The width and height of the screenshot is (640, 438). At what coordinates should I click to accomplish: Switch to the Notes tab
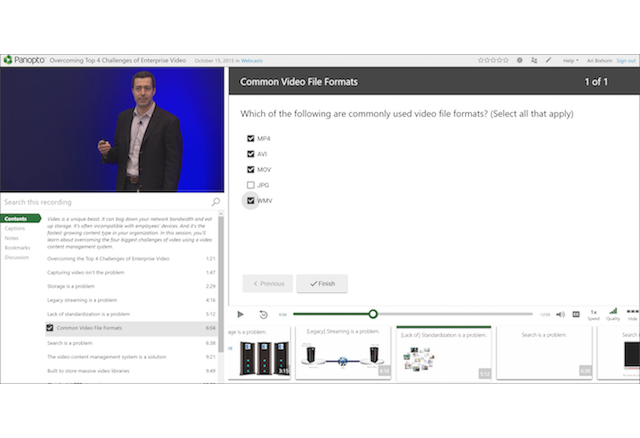[x=11, y=238]
